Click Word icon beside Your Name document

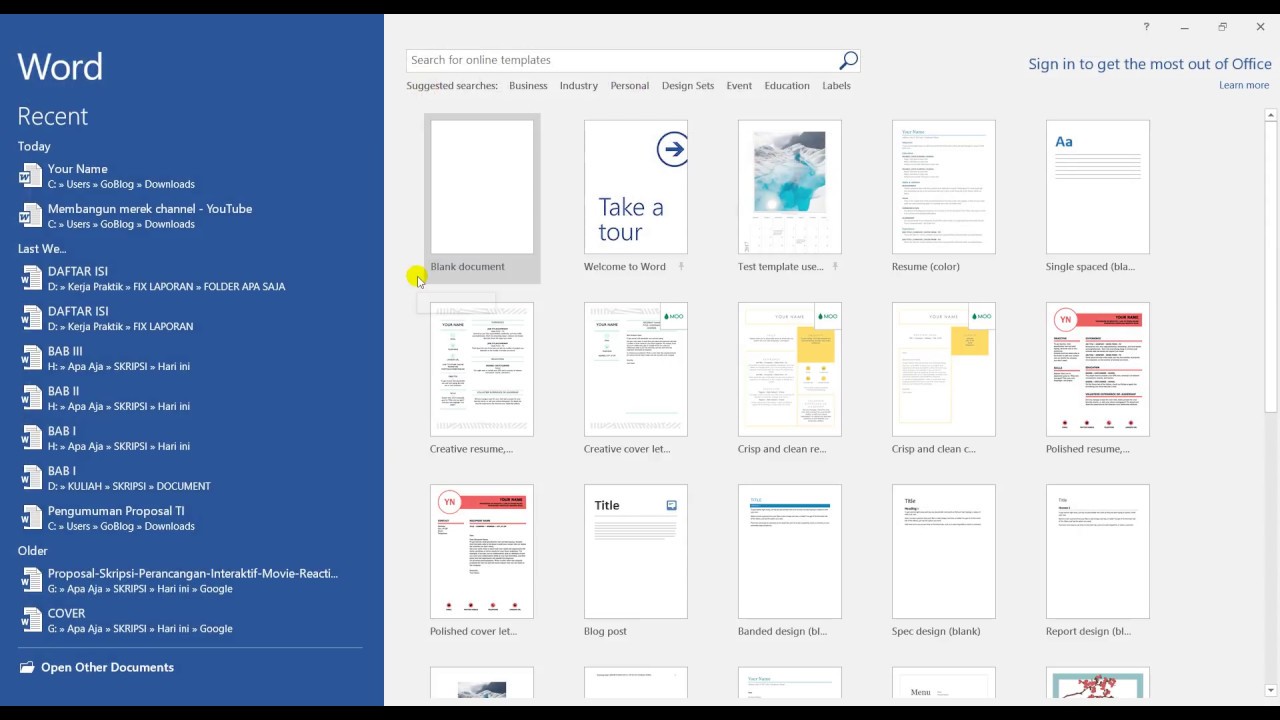click(30, 176)
